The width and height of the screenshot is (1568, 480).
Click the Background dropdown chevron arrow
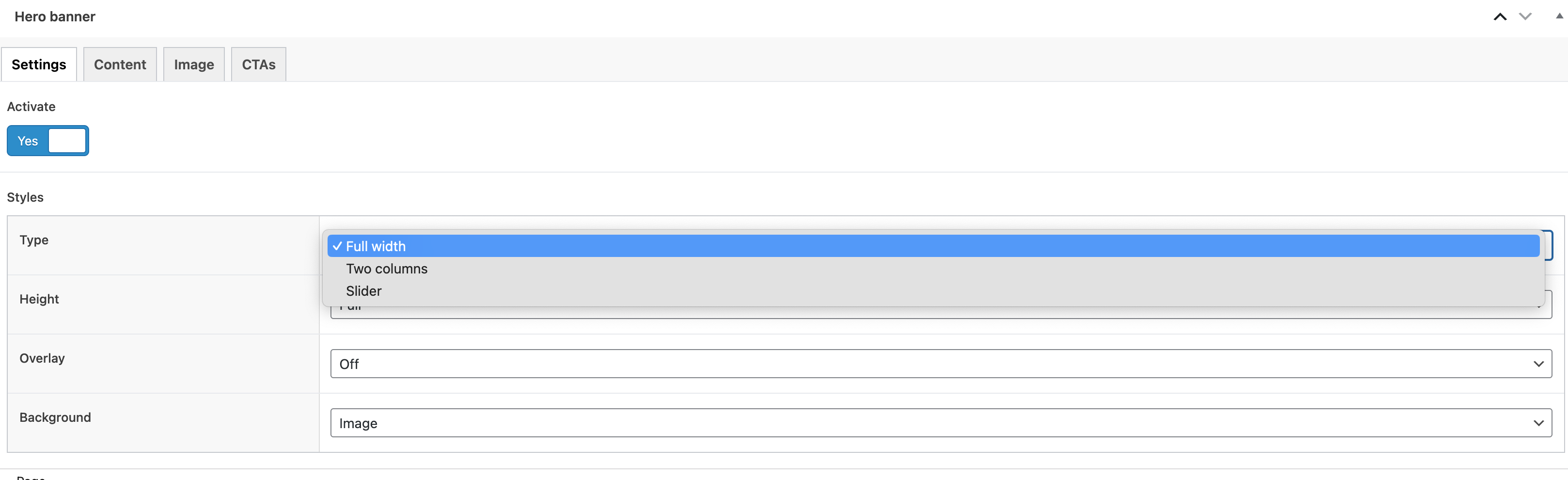tap(1538, 423)
